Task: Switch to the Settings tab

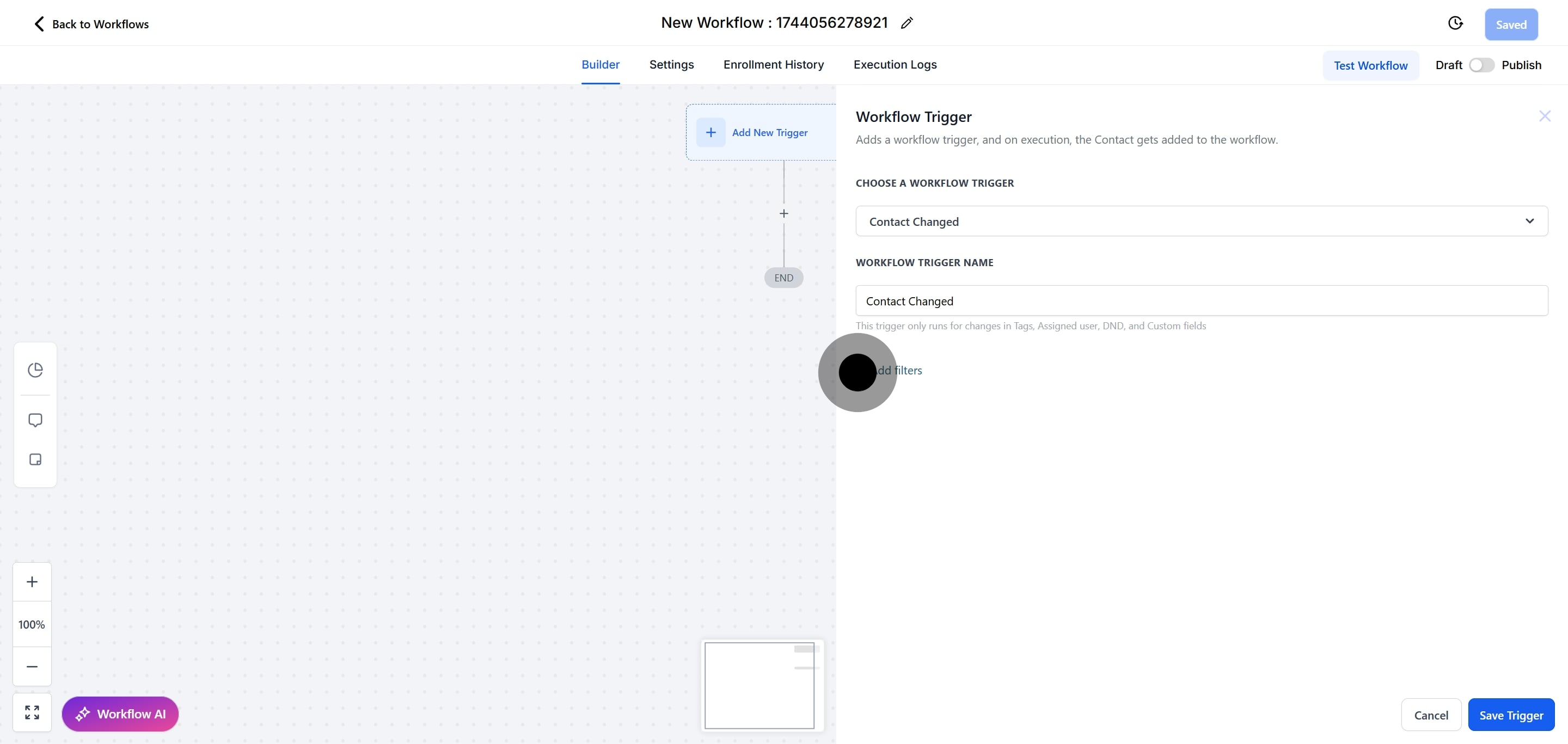Action: 671,64
